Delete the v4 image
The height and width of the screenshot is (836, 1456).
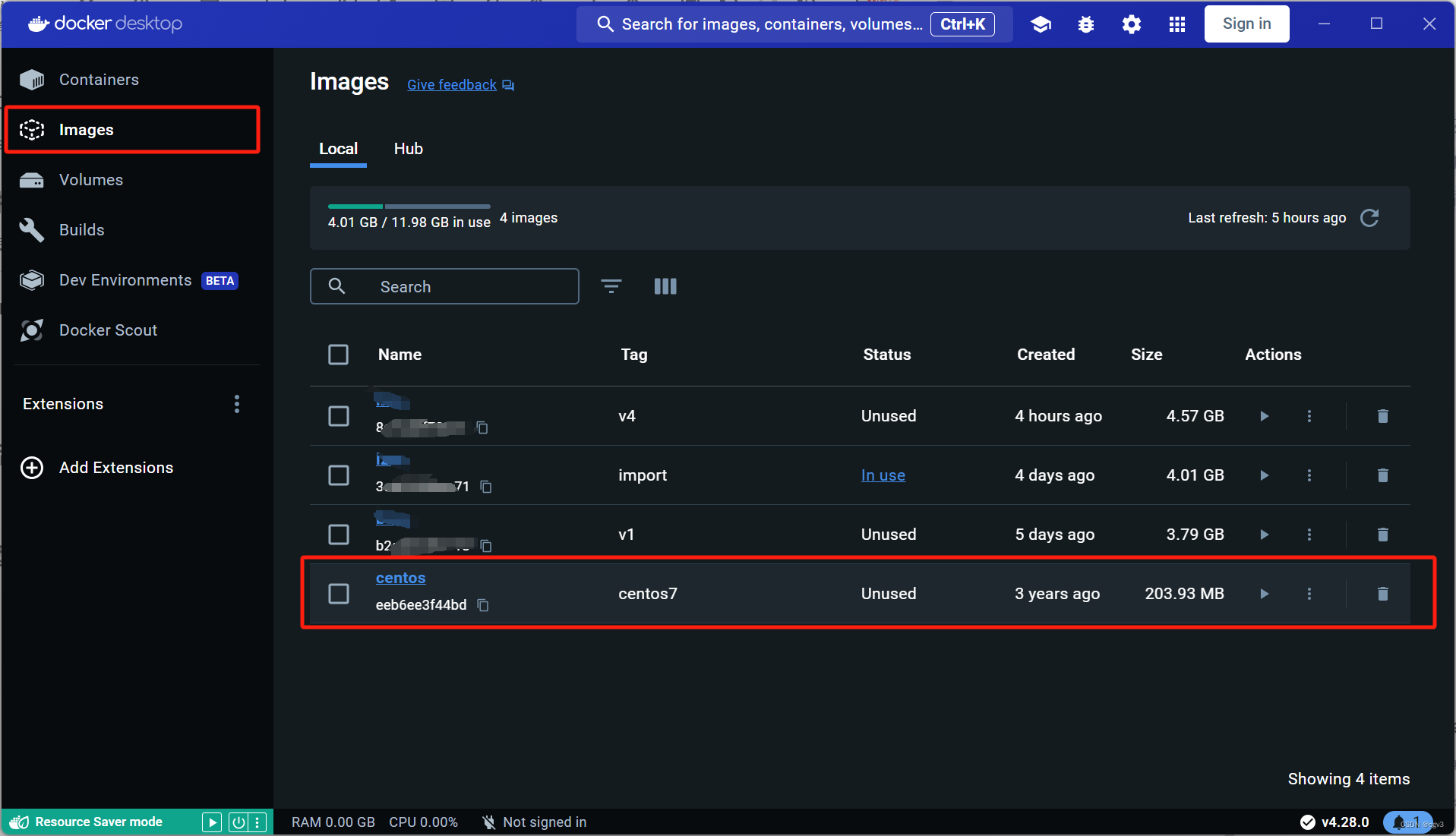[x=1383, y=416]
